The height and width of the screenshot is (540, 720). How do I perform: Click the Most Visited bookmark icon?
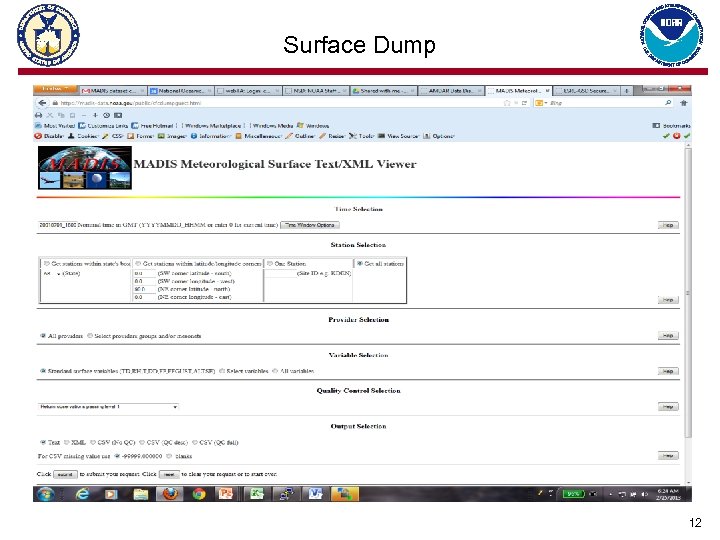[39, 125]
